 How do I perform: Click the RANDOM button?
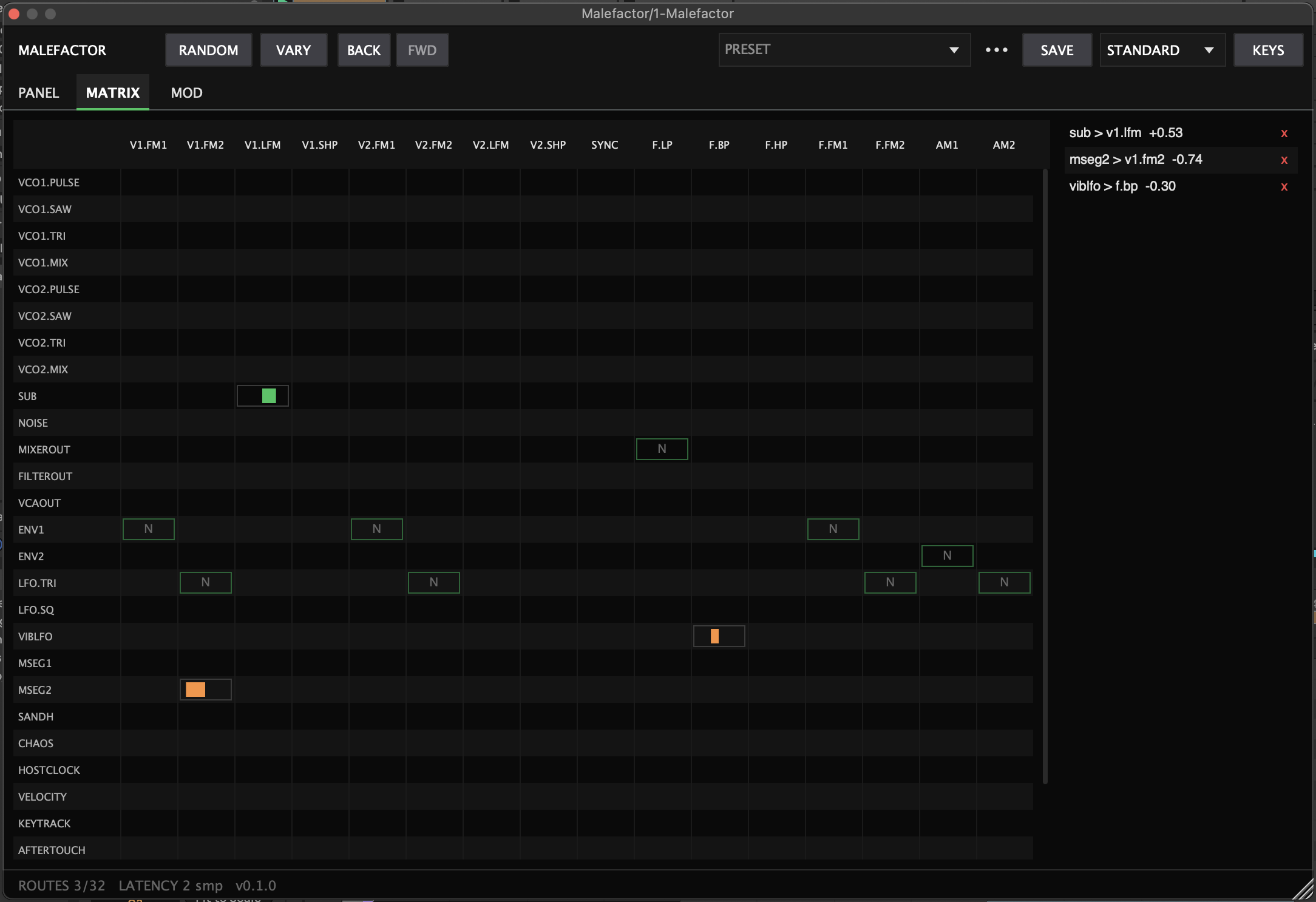[x=209, y=50]
